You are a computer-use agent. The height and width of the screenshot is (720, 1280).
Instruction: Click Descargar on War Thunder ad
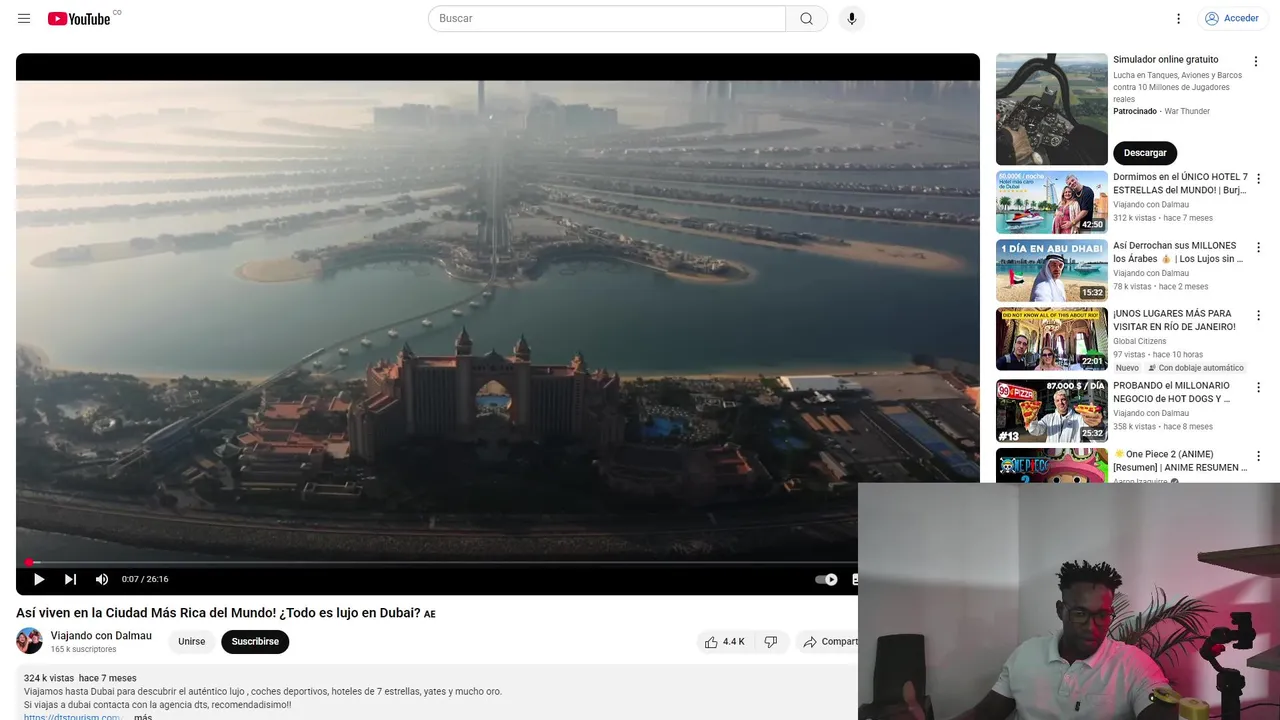coord(1145,153)
